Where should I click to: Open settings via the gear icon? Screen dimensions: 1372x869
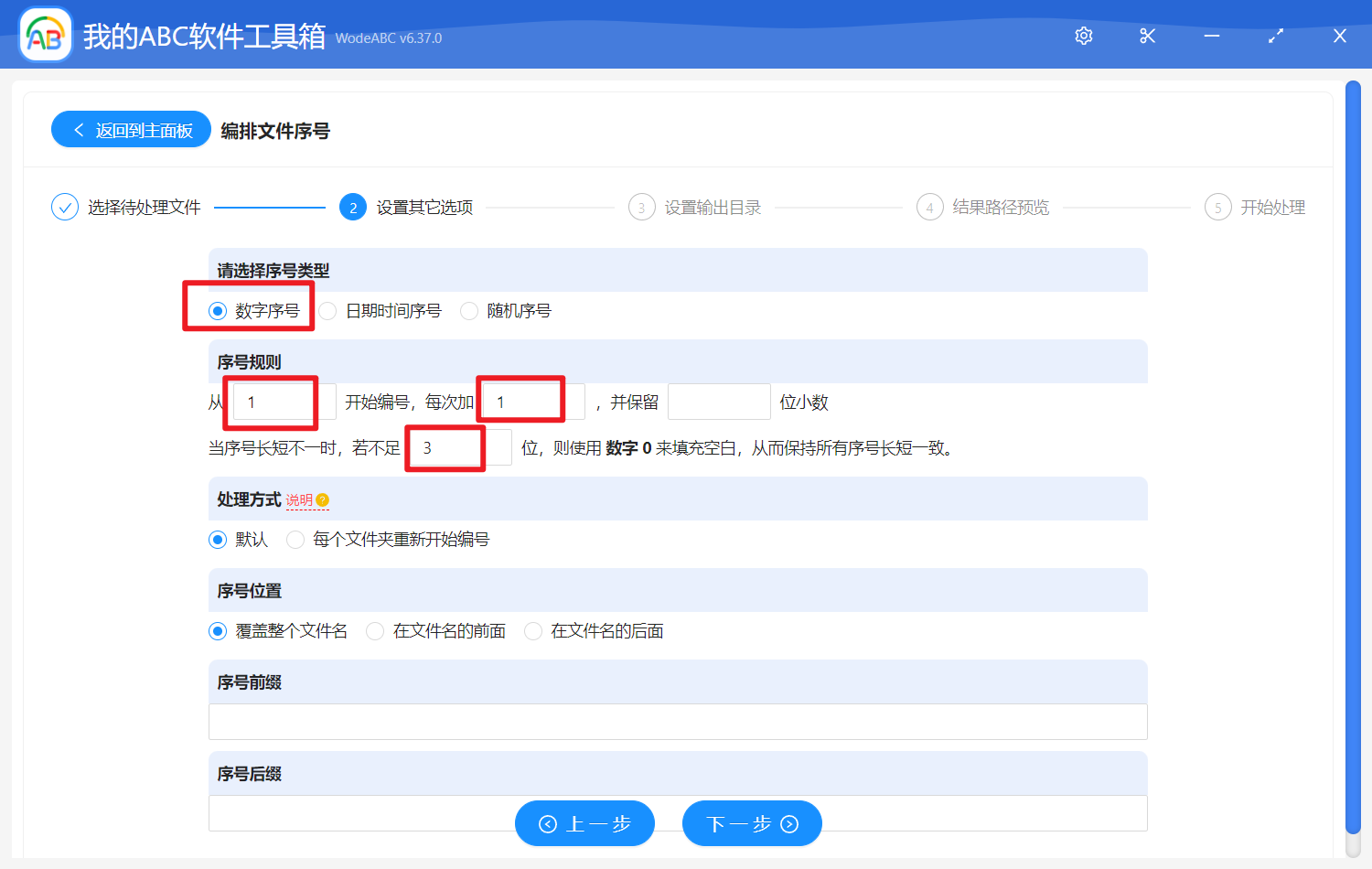click(1084, 36)
